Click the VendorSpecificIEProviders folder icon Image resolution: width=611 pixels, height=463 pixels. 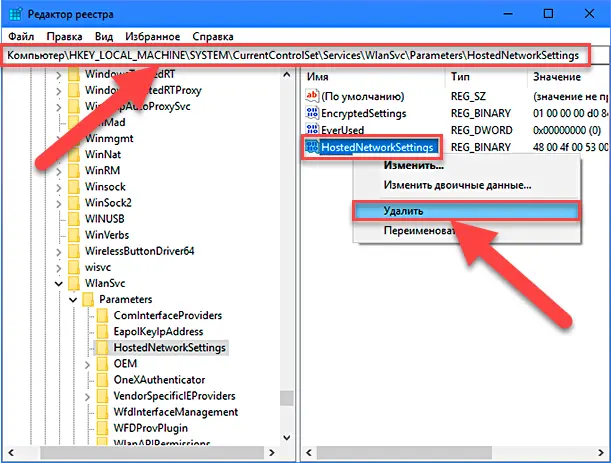(x=102, y=396)
